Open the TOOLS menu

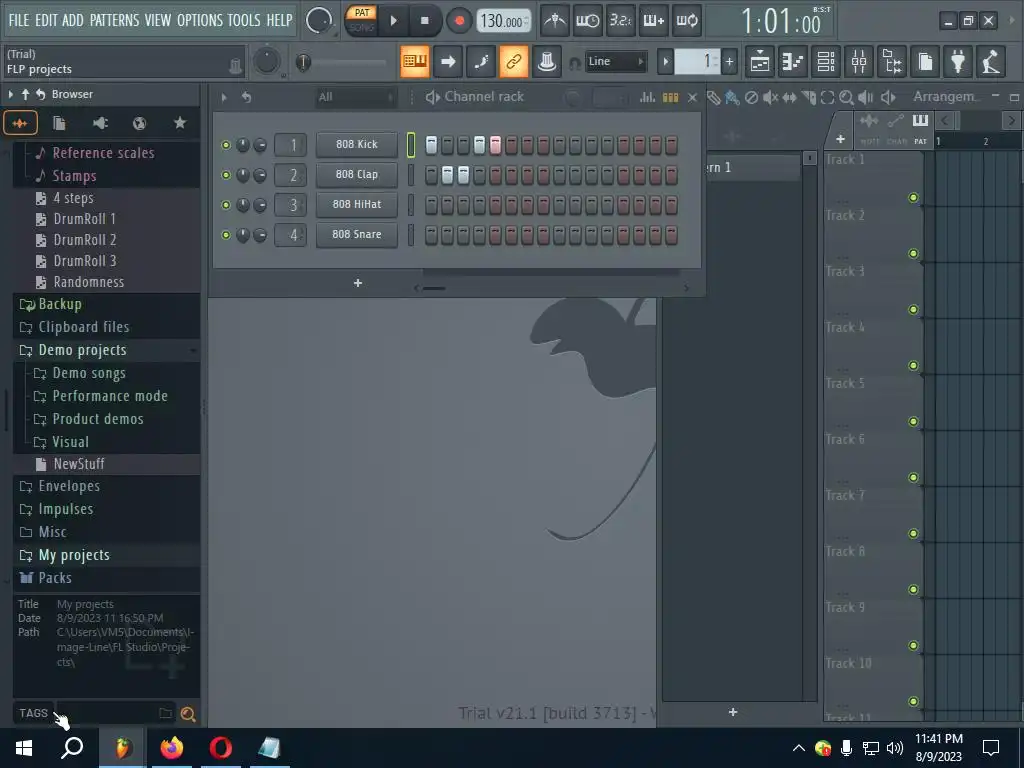click(x=244, y=20)
